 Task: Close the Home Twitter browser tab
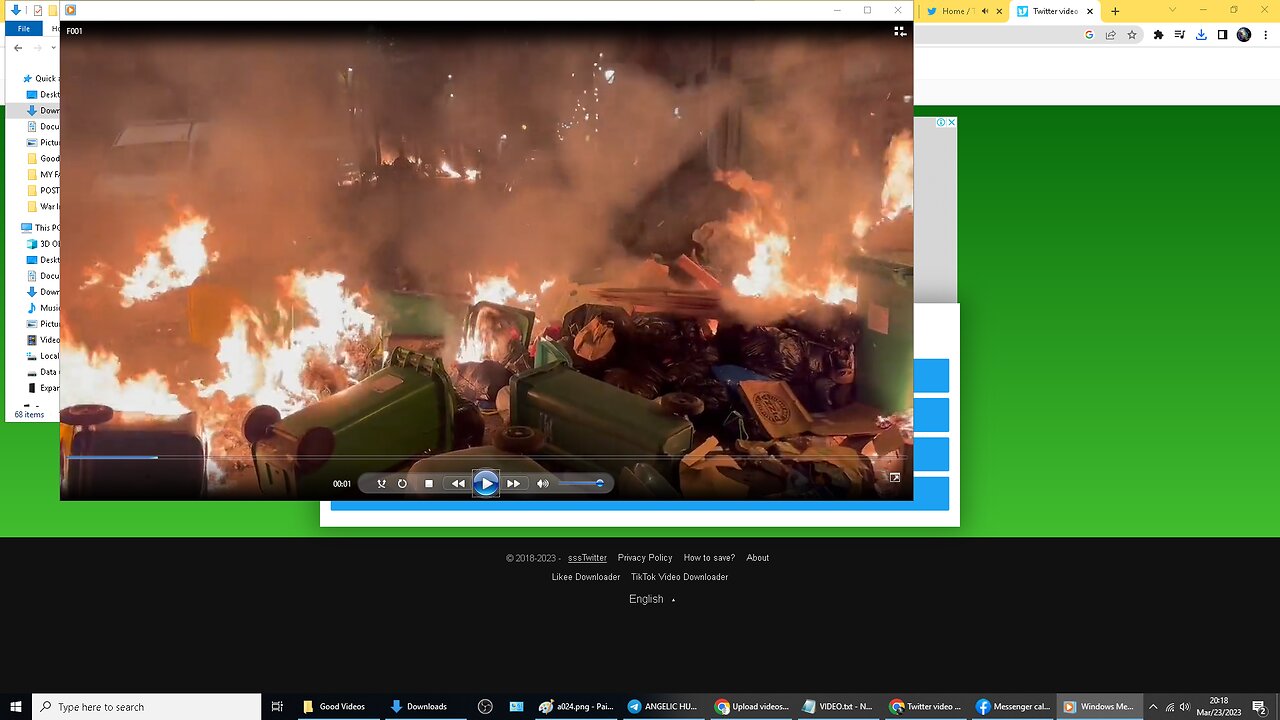pyautogui.click(x=998, y=11)
